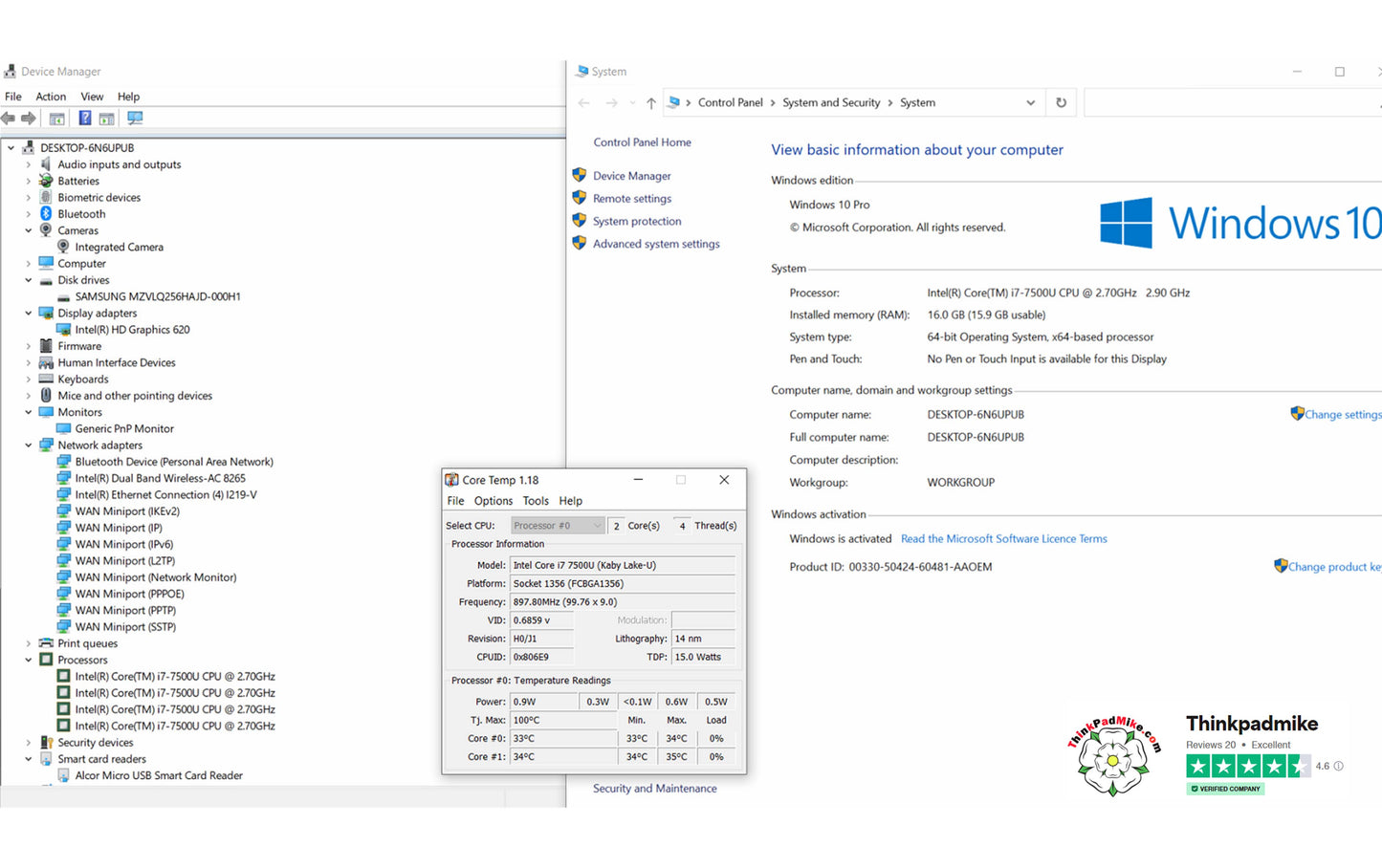Click the Security devices category icon
Screen dimensions: 1382x868
click(x=46, y=743)
